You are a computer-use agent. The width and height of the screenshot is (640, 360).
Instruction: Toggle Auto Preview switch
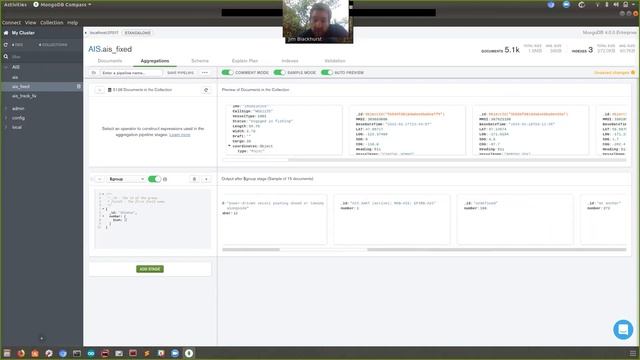(327, 72)
